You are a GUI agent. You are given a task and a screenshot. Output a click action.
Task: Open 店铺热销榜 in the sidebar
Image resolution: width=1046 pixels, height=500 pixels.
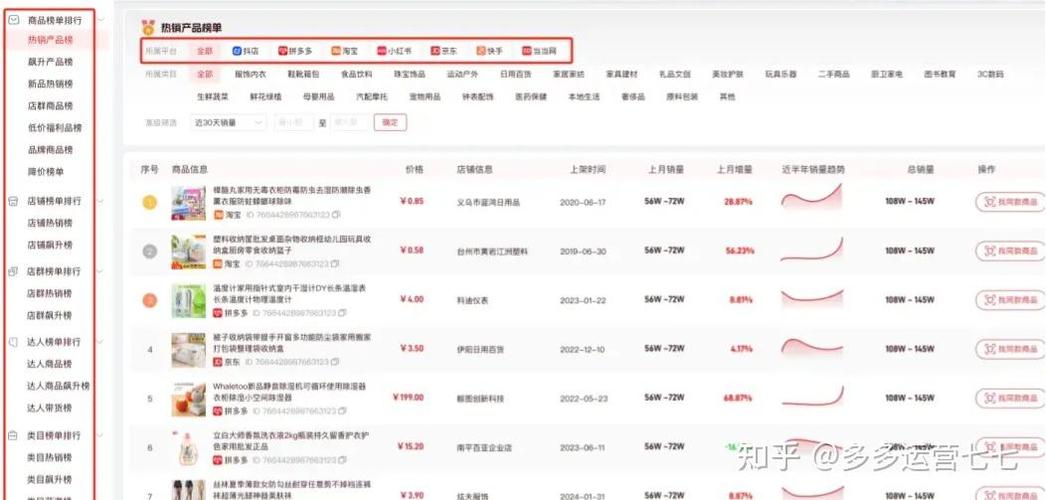pos(49,223)
